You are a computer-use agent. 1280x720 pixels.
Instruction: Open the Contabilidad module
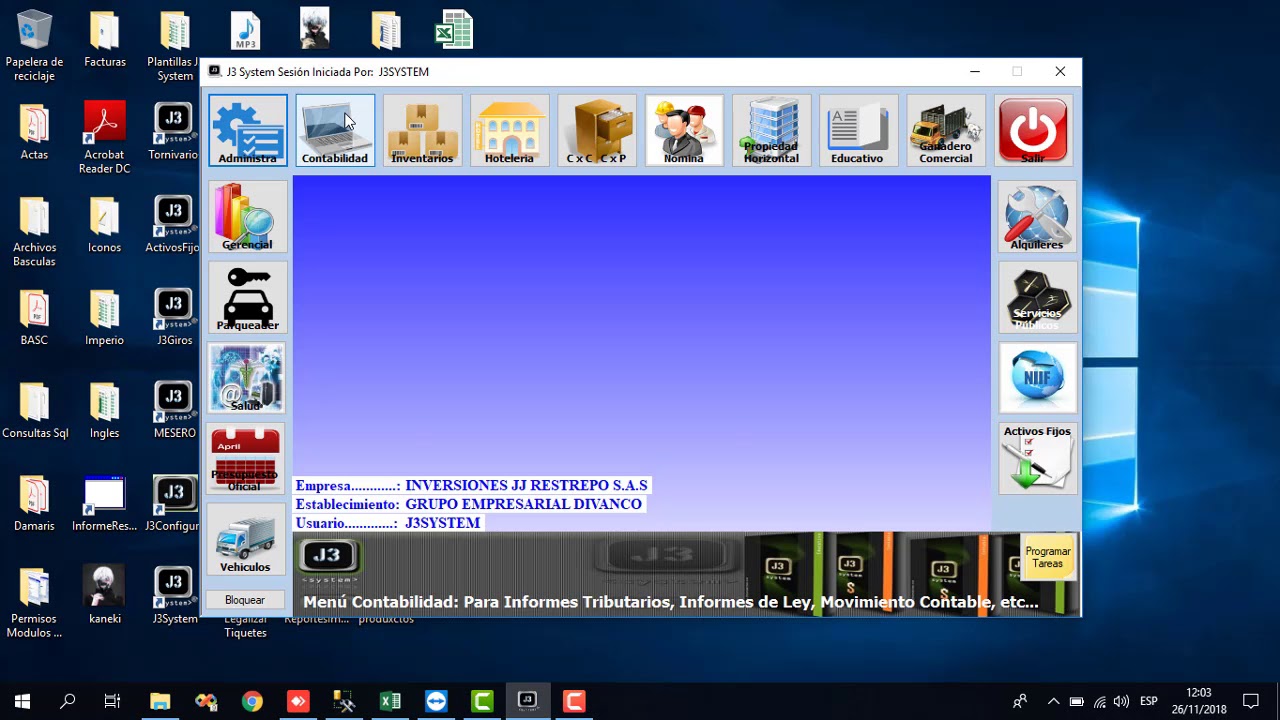pos(335,130)
